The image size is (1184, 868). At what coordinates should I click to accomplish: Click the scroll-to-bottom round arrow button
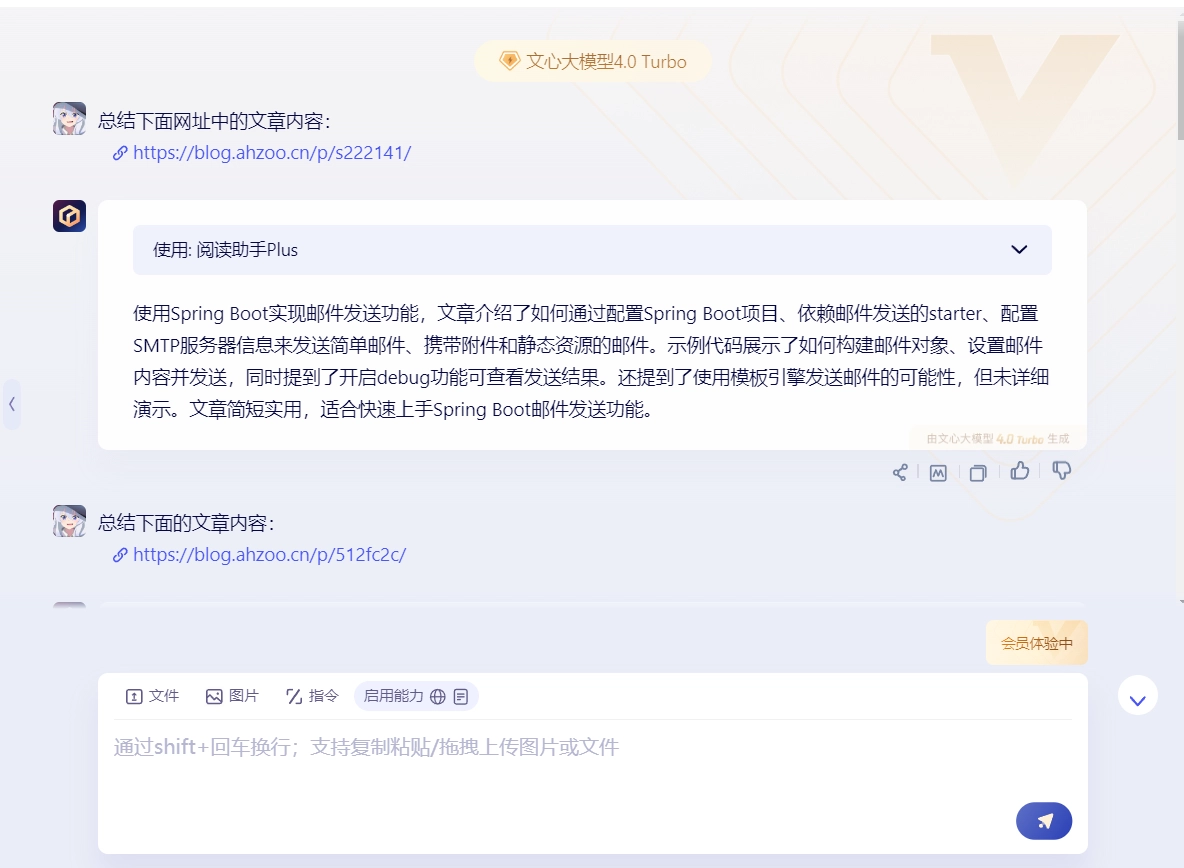click(1137, 696)
